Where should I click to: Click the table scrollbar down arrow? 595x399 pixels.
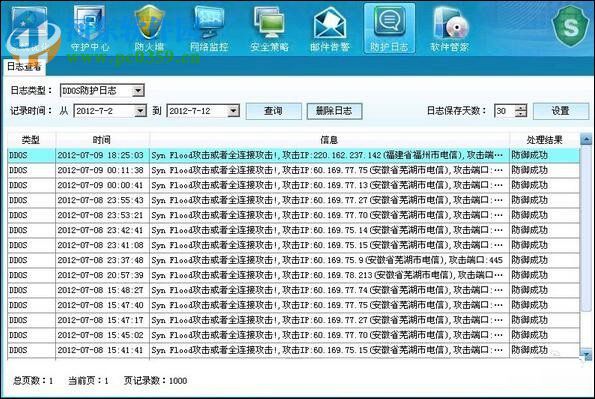(586, 355)
